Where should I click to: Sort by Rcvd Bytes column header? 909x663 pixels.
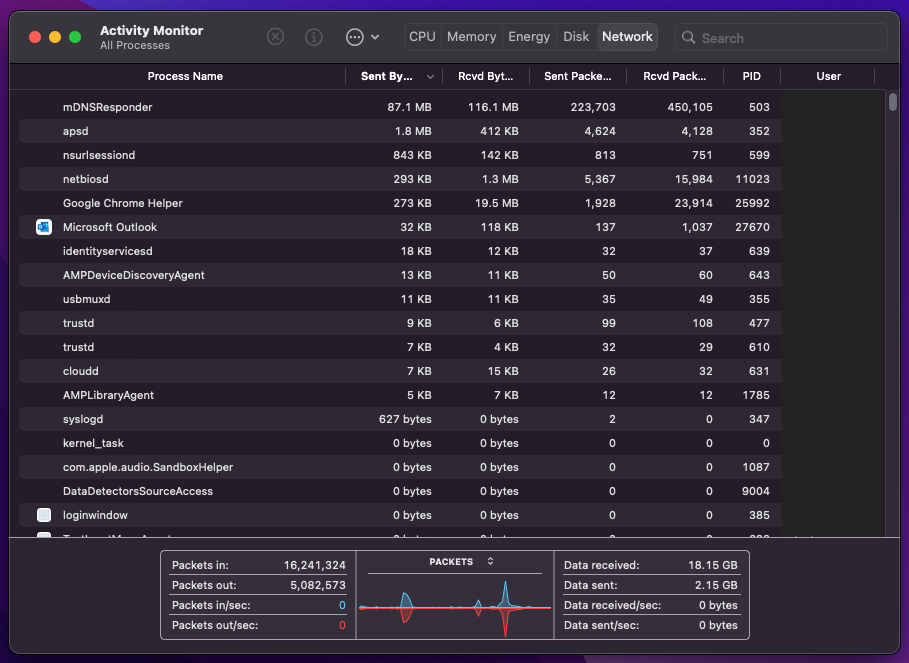tap(485, 76)
